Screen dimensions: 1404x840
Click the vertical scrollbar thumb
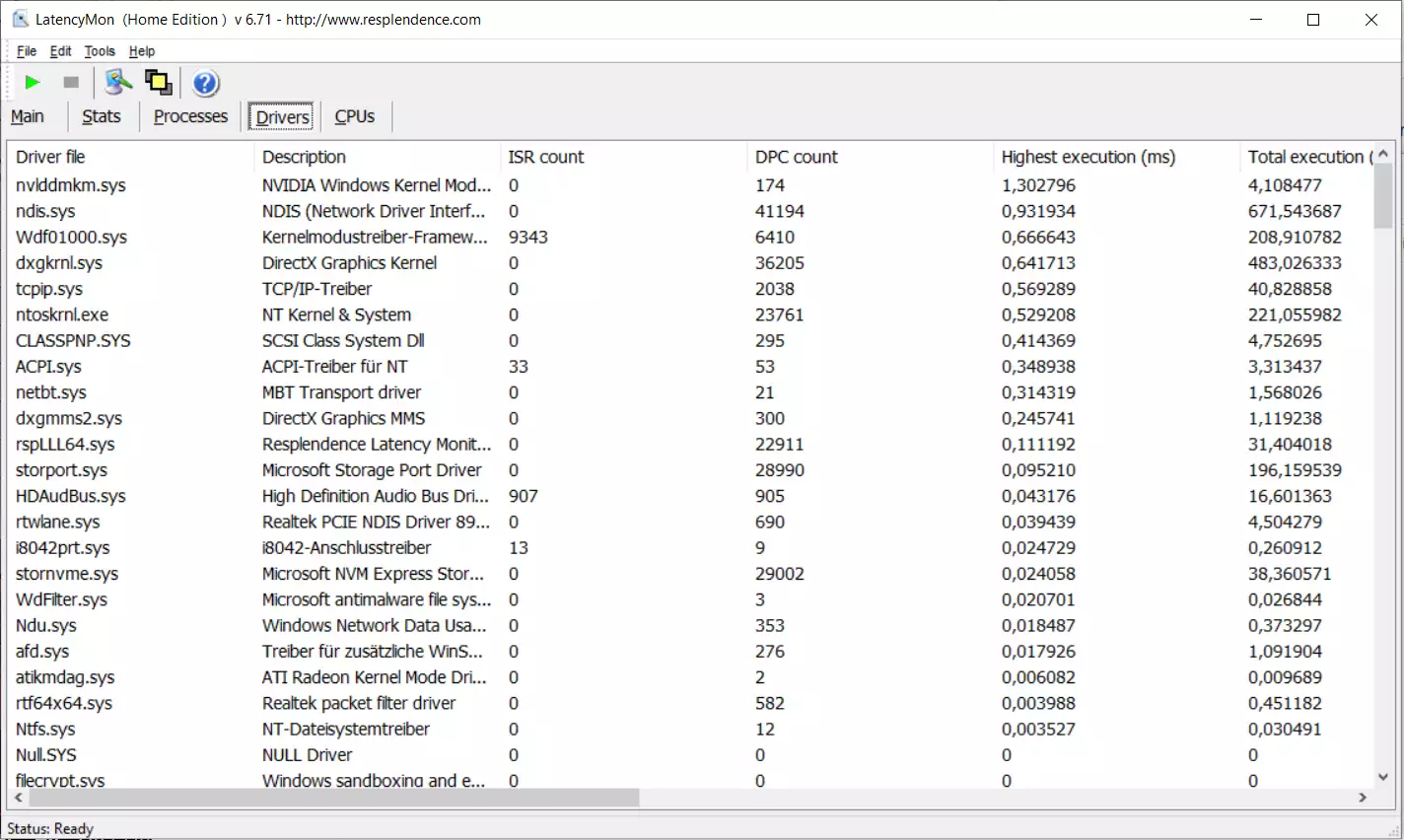(1383, 196)
